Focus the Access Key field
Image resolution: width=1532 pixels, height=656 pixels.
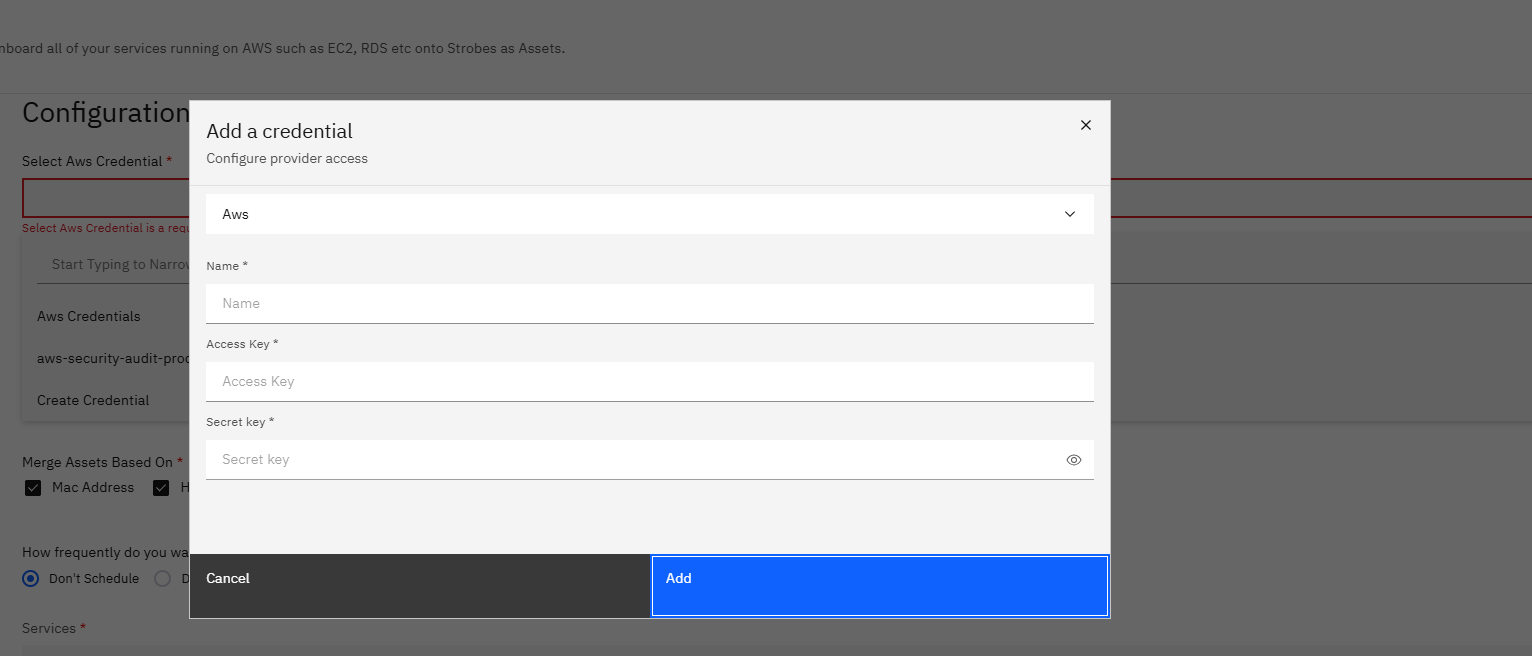[650, 381]
